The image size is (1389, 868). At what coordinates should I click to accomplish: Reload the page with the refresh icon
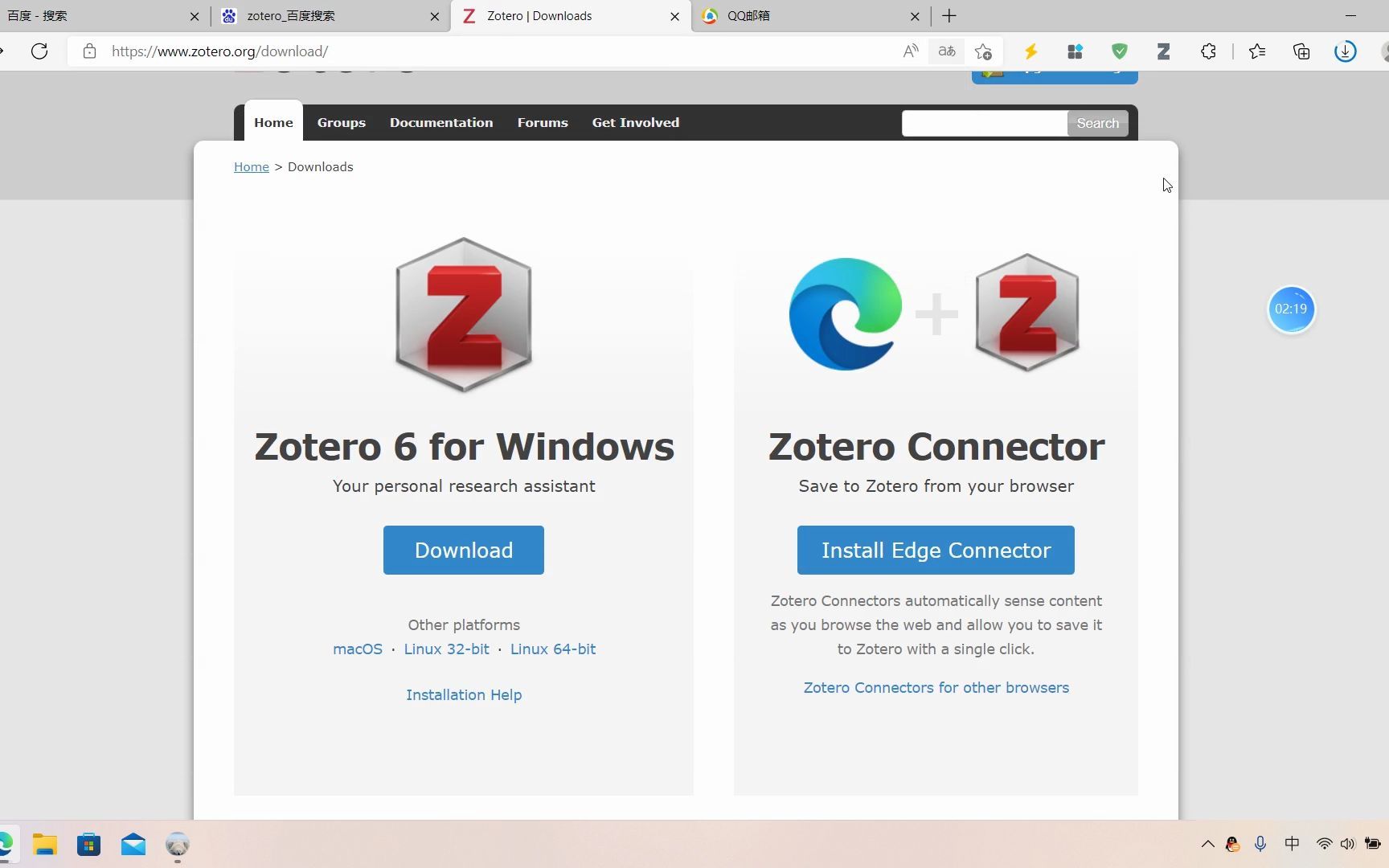coord(39,51)
